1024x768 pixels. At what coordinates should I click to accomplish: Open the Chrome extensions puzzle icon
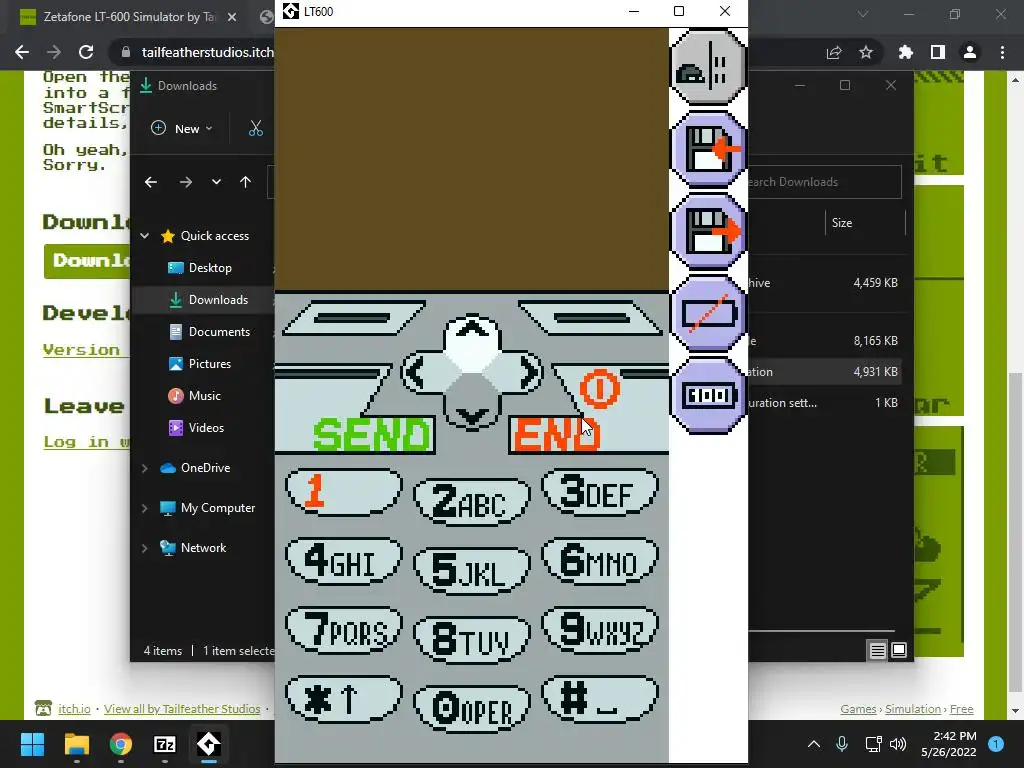tap(906, 52)
